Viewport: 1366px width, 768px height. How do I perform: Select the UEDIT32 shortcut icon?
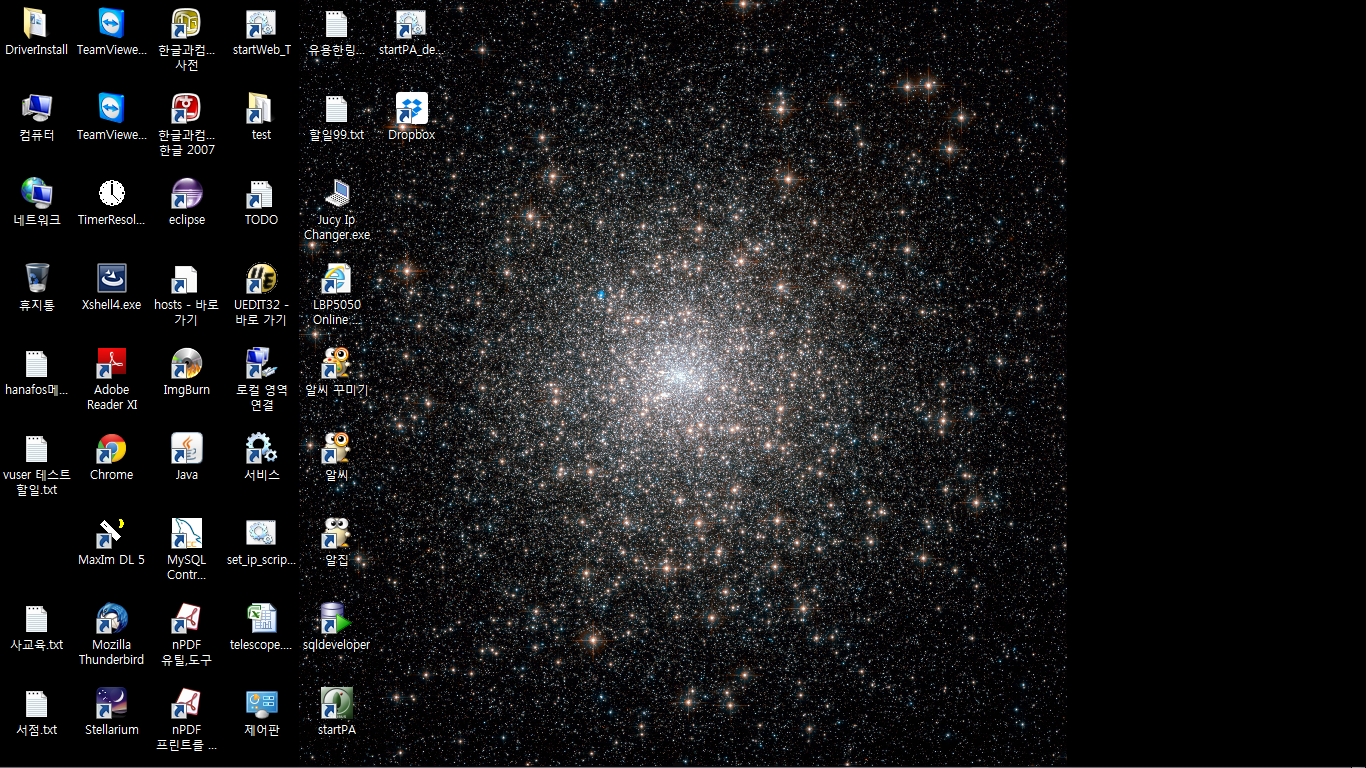(261, 279)
